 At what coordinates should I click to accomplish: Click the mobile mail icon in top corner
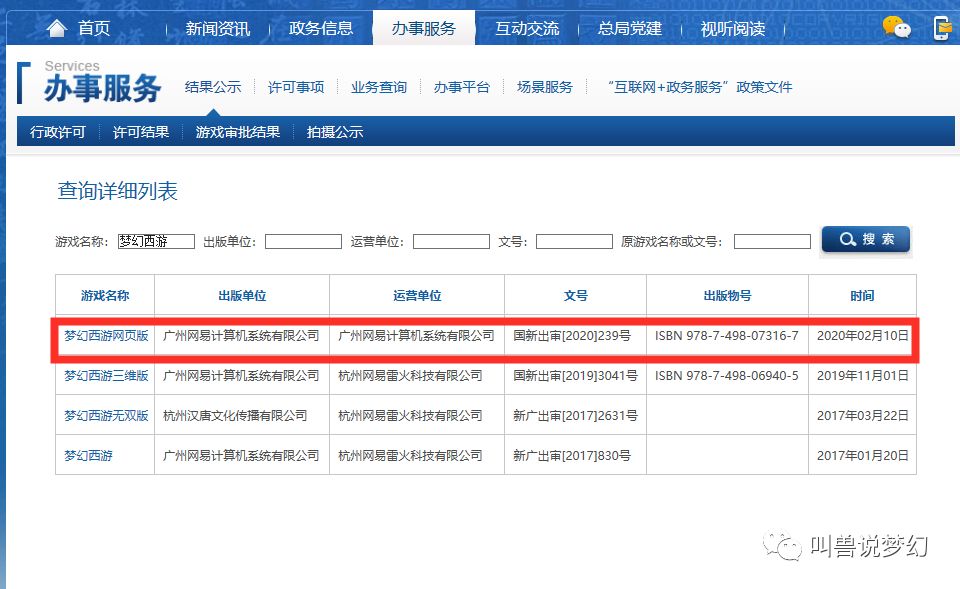(x=941, y=28)
